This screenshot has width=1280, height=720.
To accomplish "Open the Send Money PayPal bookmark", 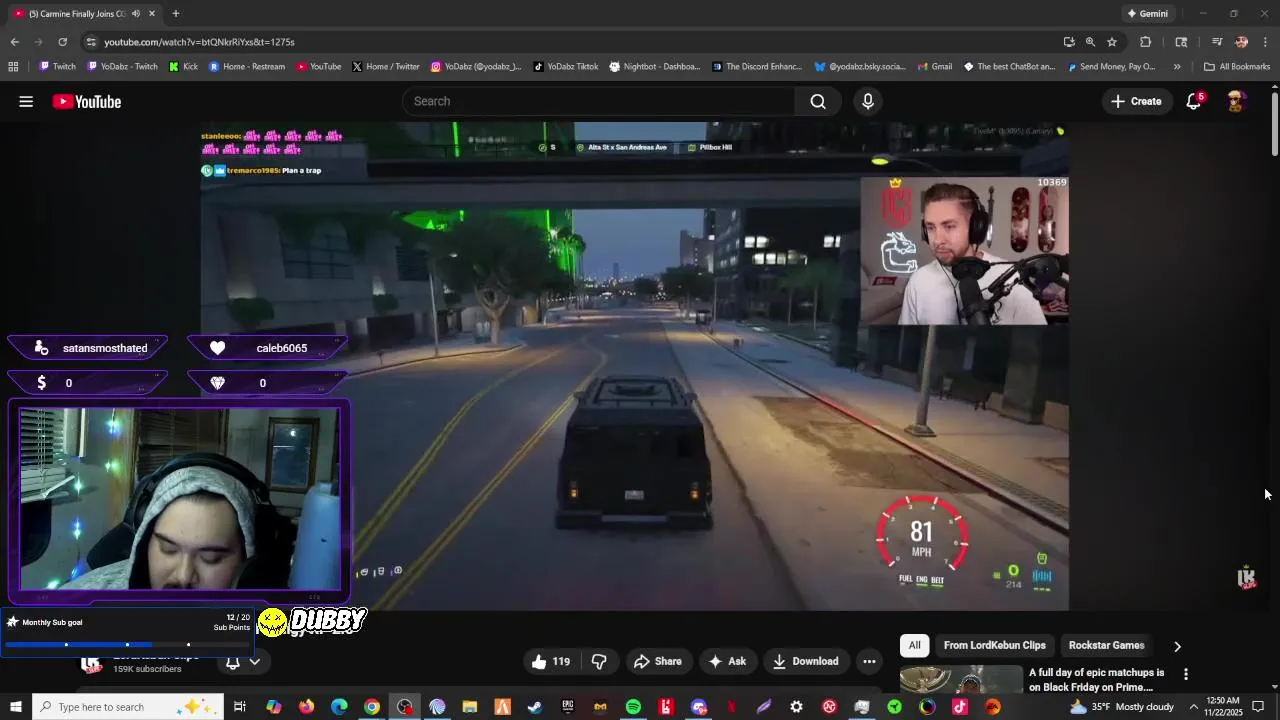I will (x=1111, y=67).
